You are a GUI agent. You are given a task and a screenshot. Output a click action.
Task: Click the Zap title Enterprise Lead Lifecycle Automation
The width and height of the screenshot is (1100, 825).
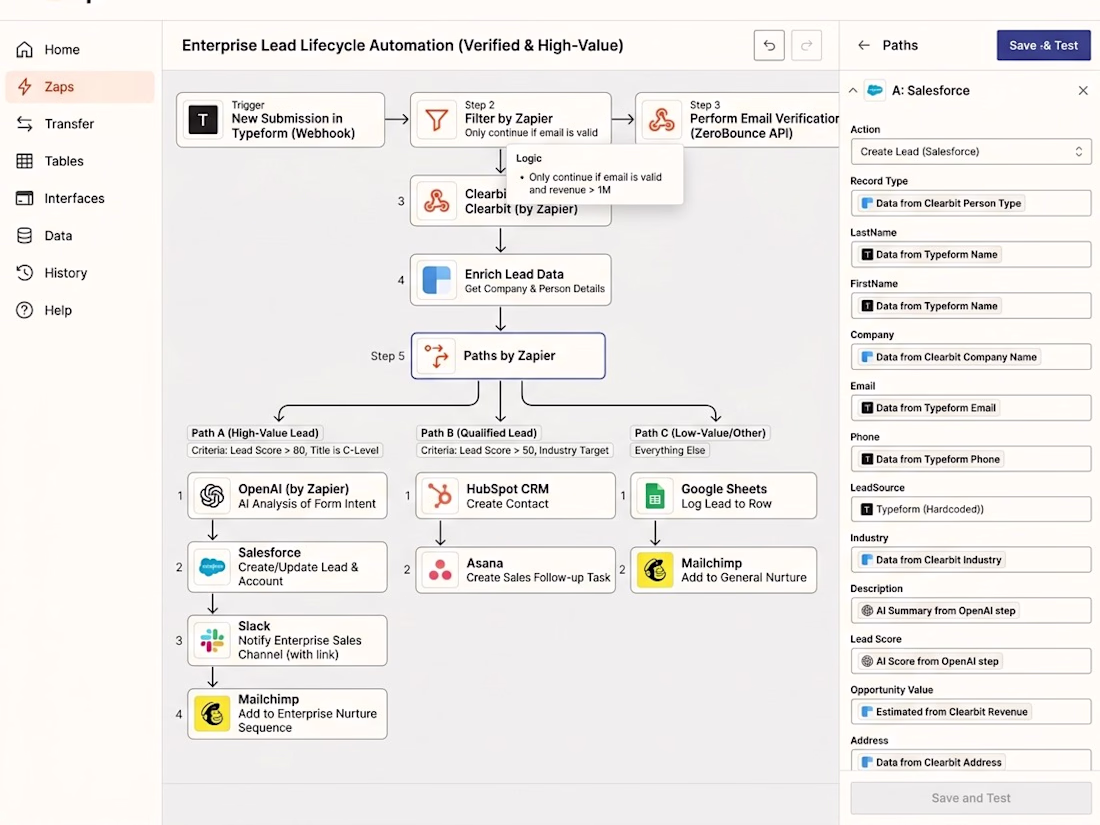click(x=402, y=46)
